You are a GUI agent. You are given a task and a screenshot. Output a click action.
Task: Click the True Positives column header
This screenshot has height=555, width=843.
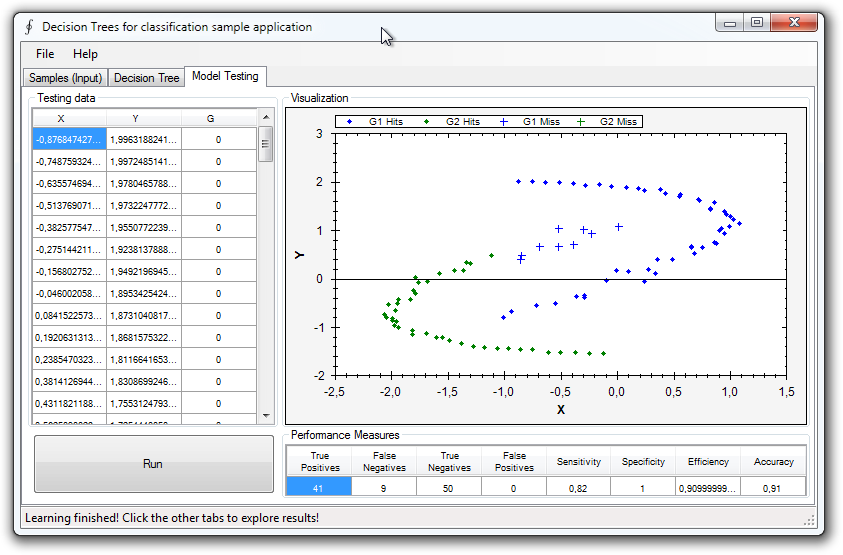coord(319,461)
